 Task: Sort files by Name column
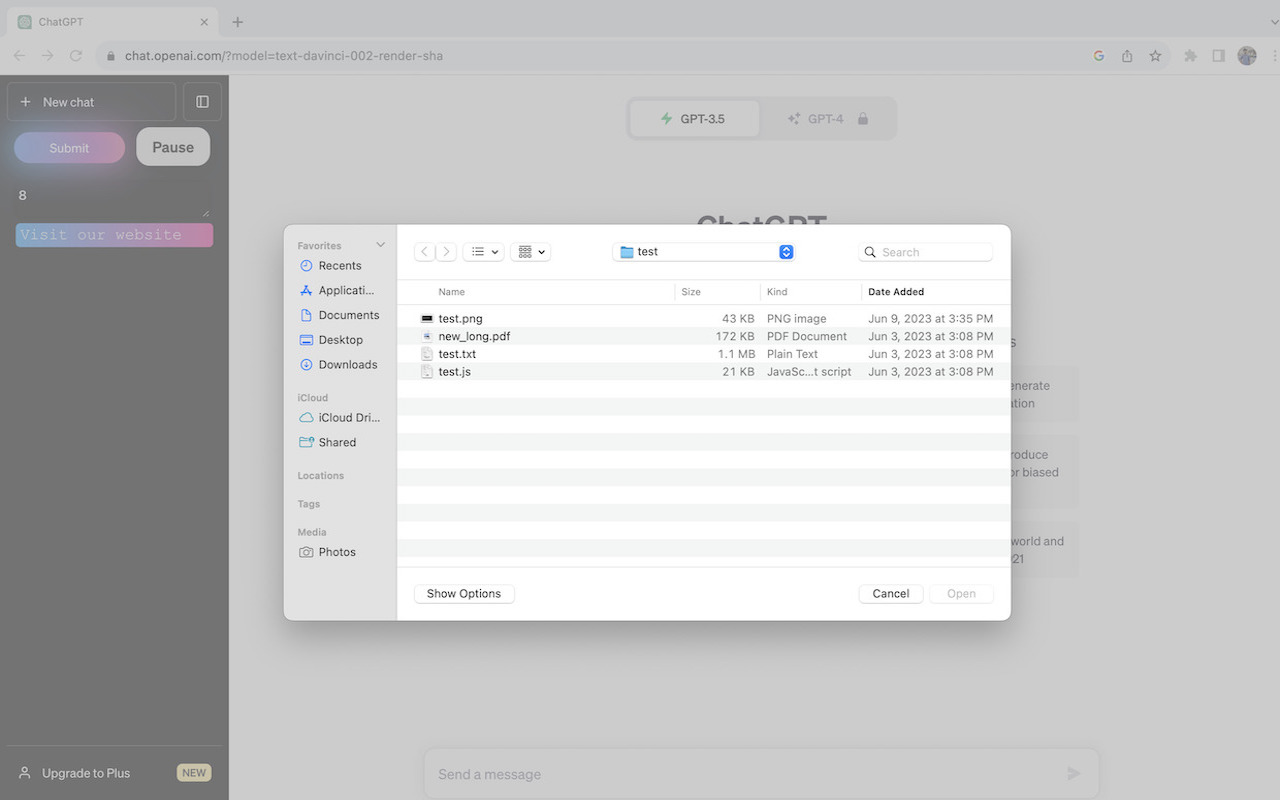tap(451, 292)
